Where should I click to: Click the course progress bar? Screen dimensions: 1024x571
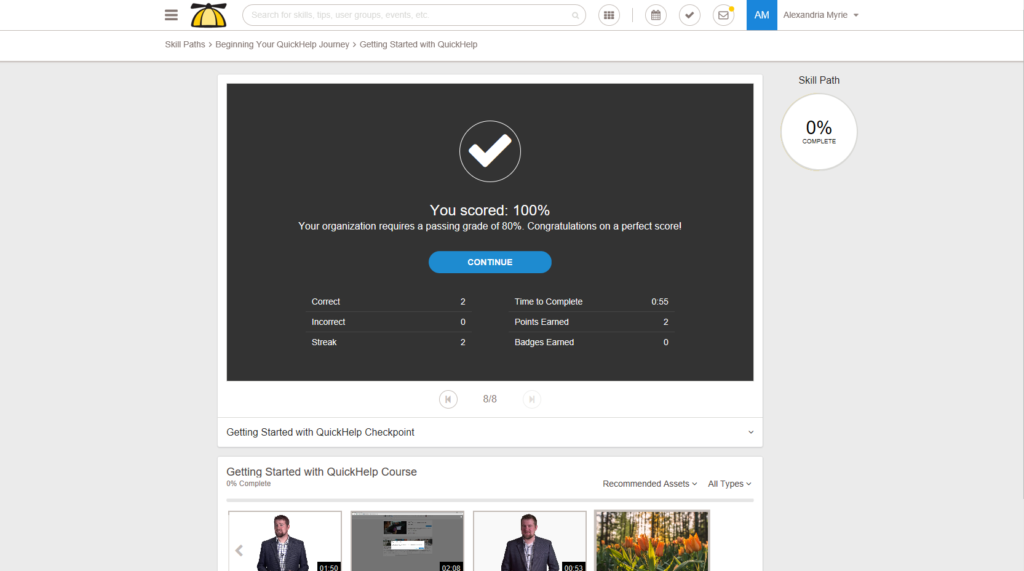point(490,500)
